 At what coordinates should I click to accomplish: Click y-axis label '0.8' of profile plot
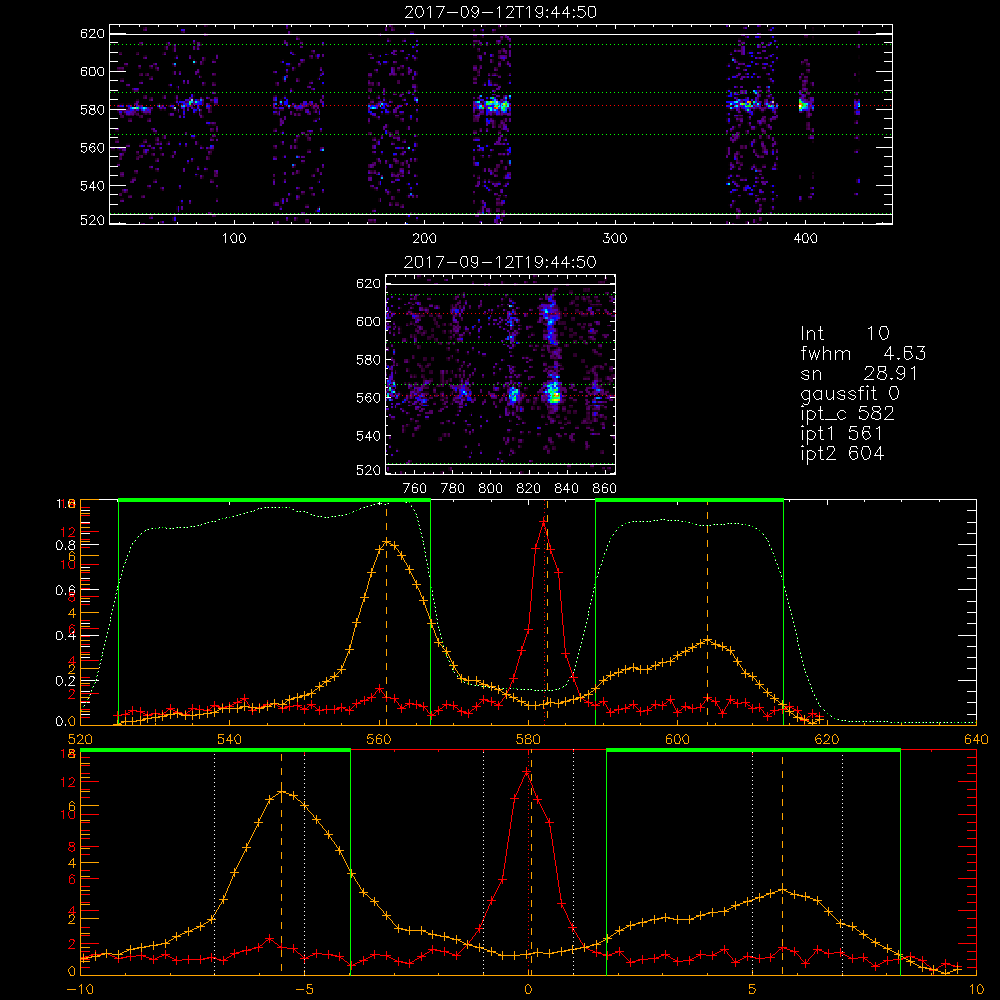pos(66,545)
